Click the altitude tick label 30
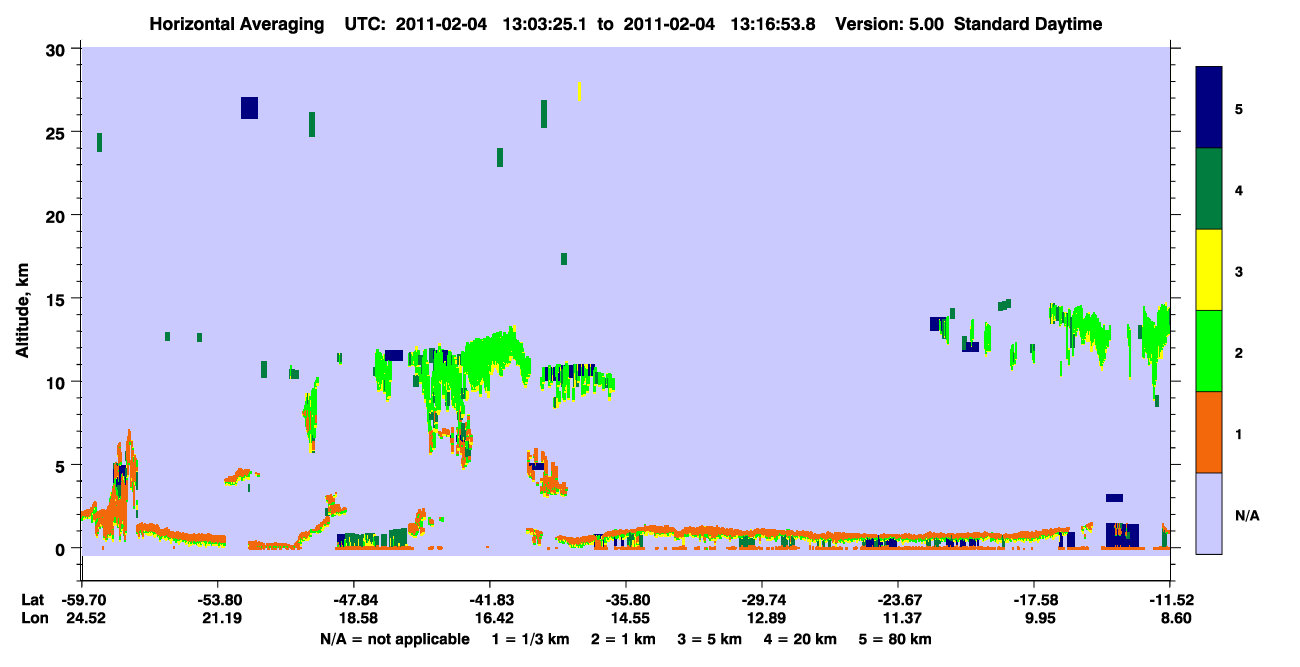Screen dimensions: 1300x667 [x=57, y=49]
